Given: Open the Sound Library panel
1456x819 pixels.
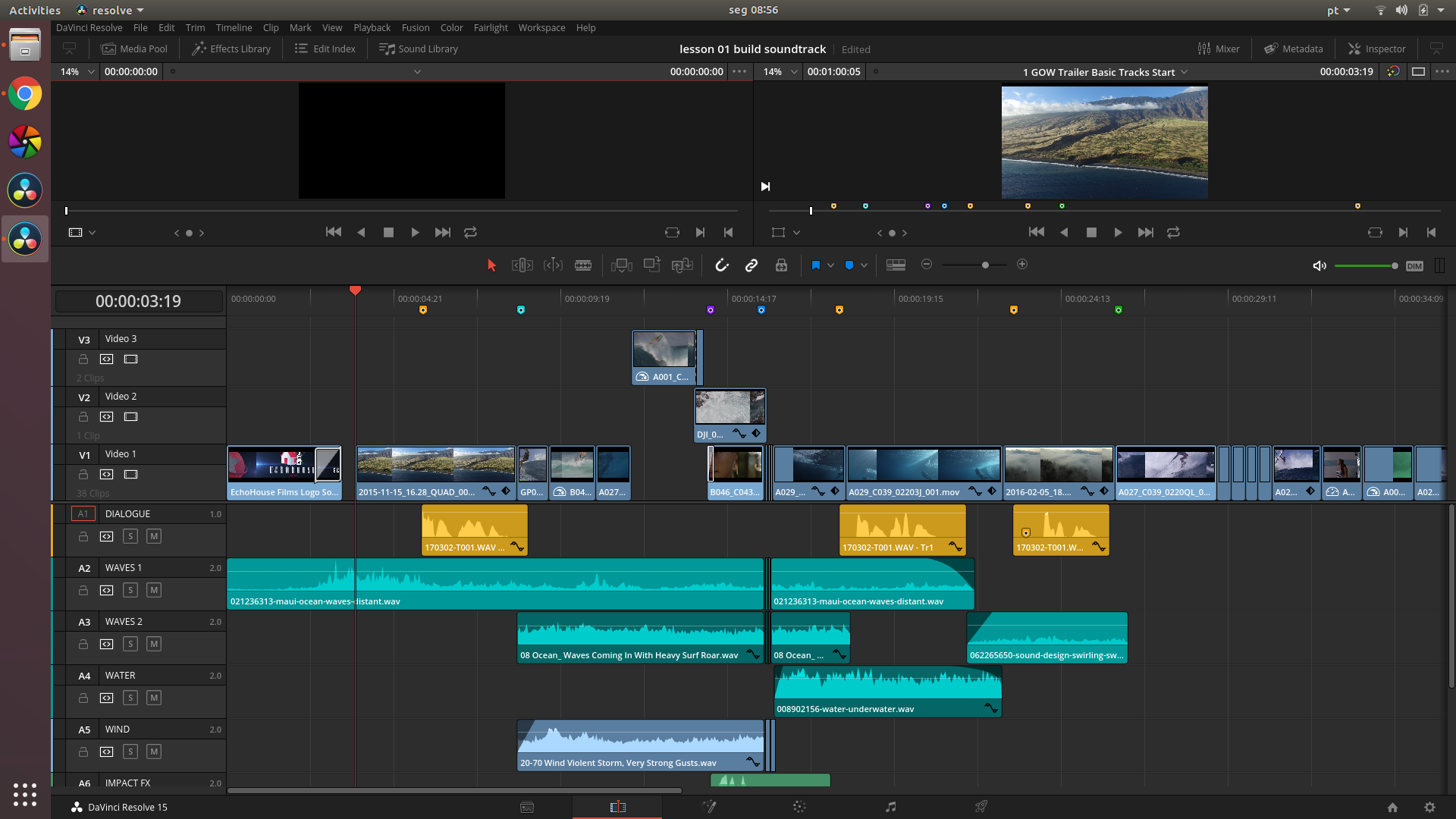Looking at the screenshot, I should pyautogui.click(x=419, y=49).
